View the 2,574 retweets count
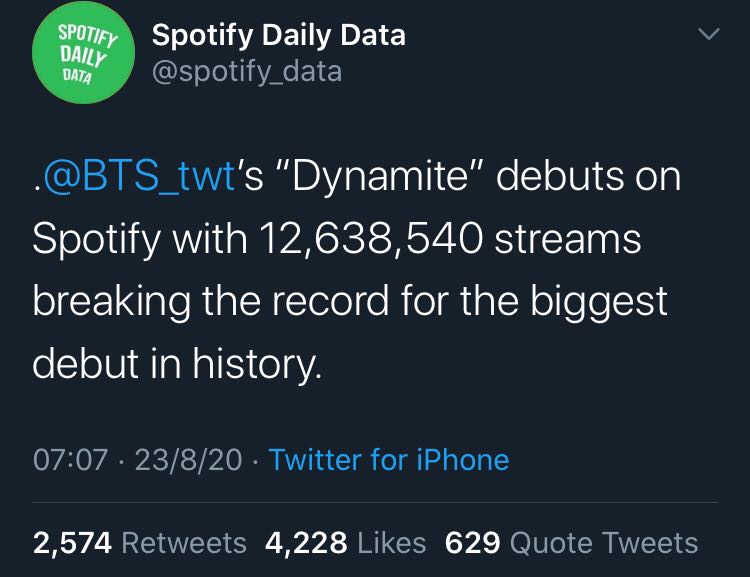Image resolution: width=750 pixels, height=577 pixels. point(72,543)
